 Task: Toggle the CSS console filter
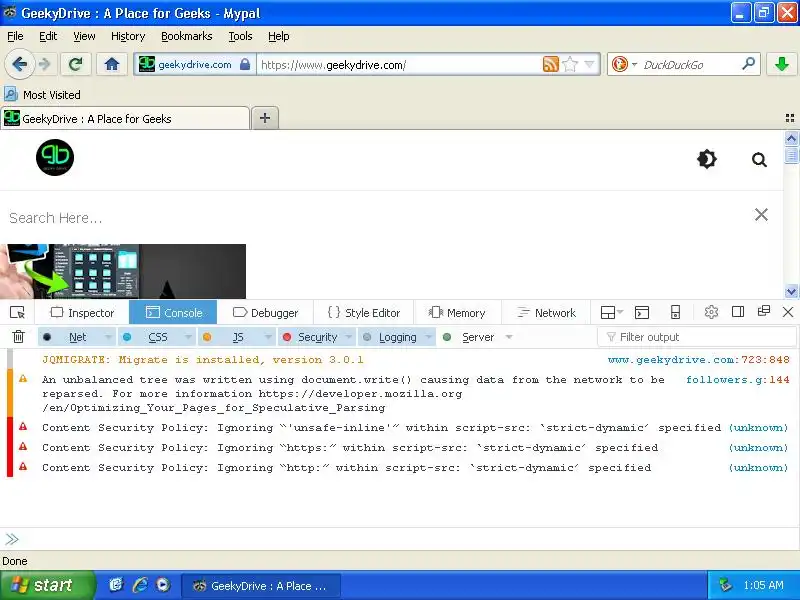coord(151,337)
